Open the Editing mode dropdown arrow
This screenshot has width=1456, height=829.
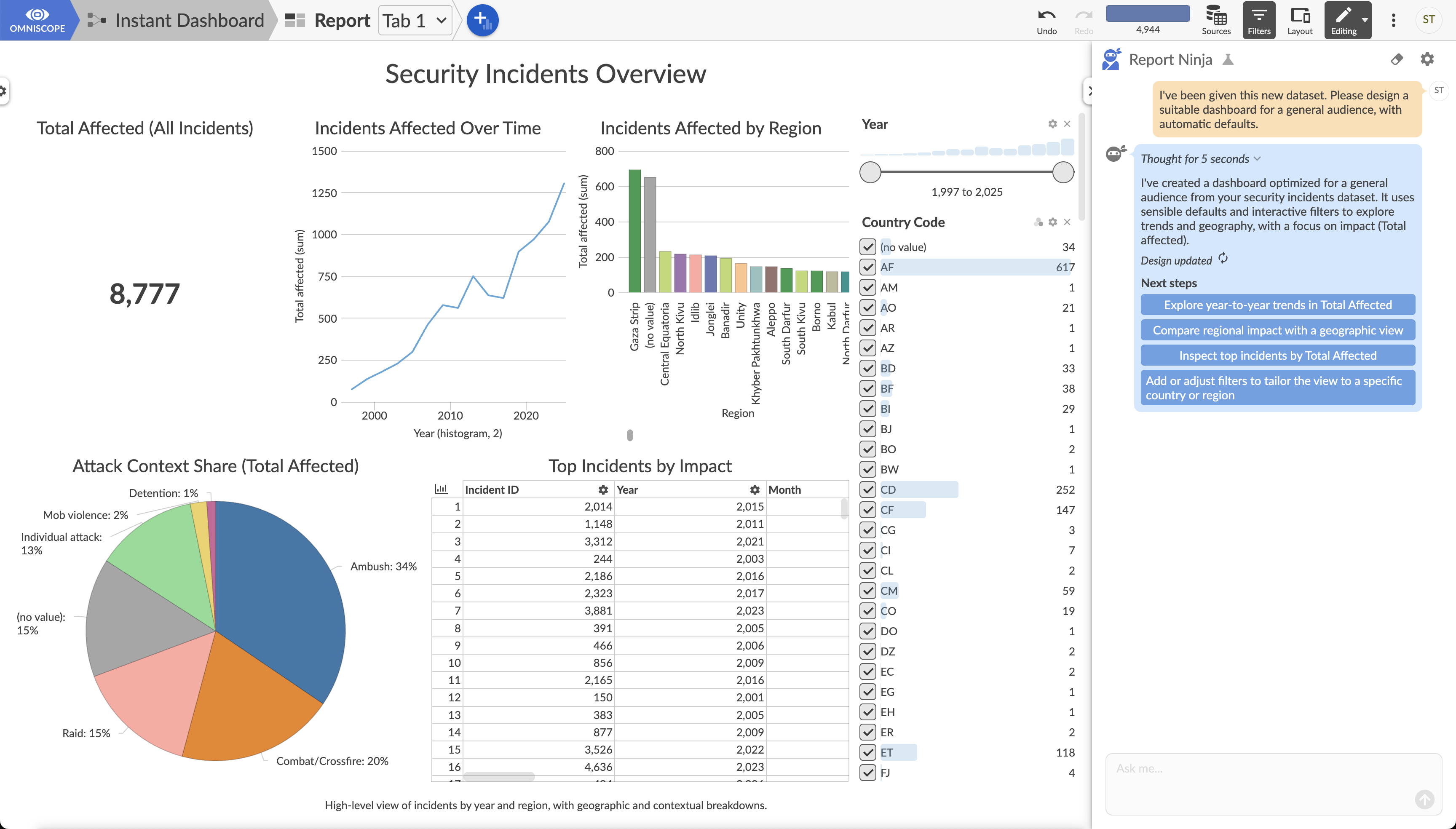1365,21
